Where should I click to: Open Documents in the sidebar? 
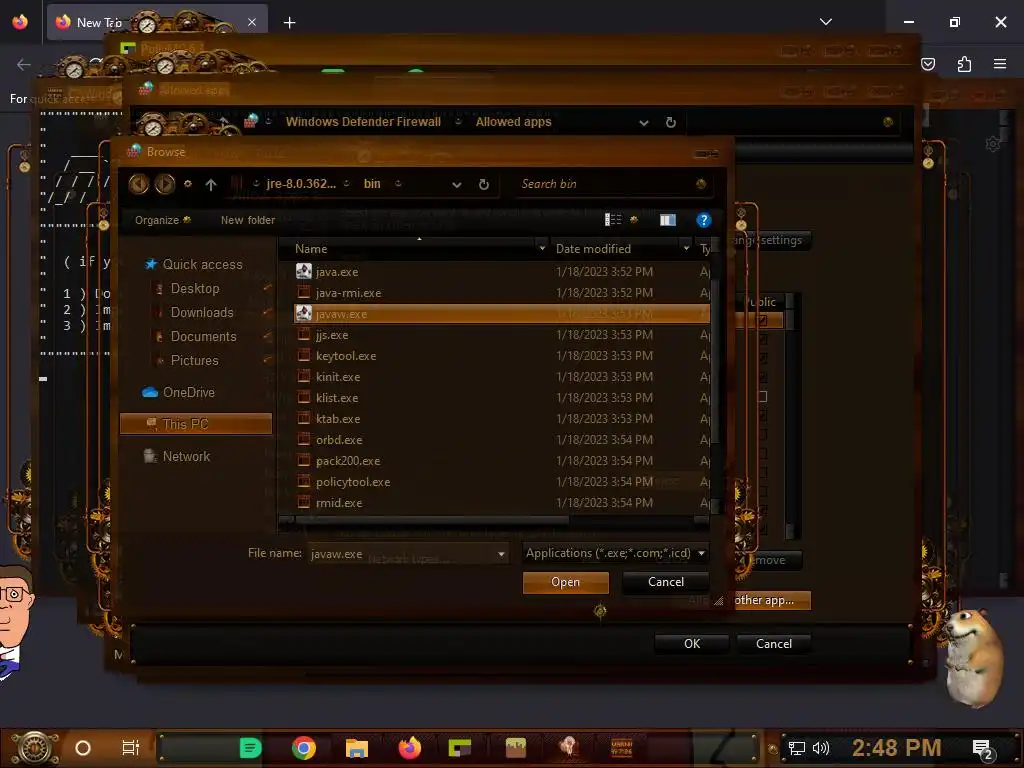(x=203, y=336)
